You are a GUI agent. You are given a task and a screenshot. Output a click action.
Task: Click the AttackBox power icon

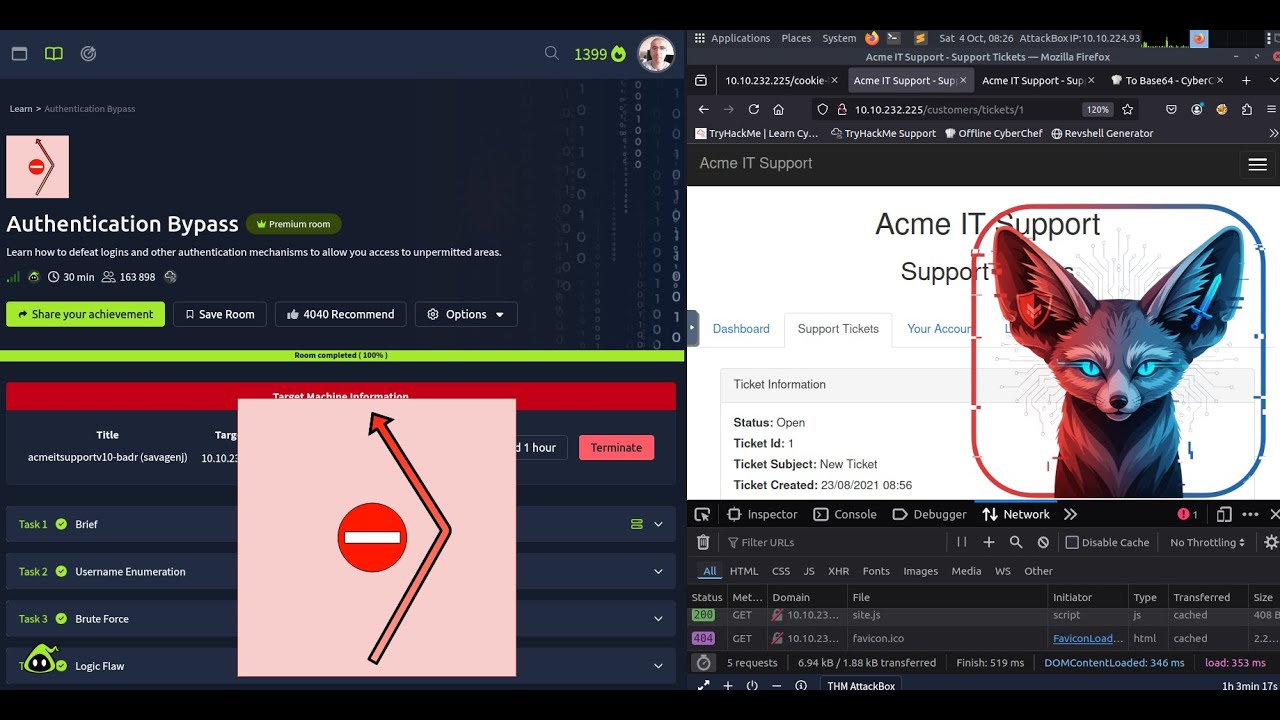pos(752,686)
